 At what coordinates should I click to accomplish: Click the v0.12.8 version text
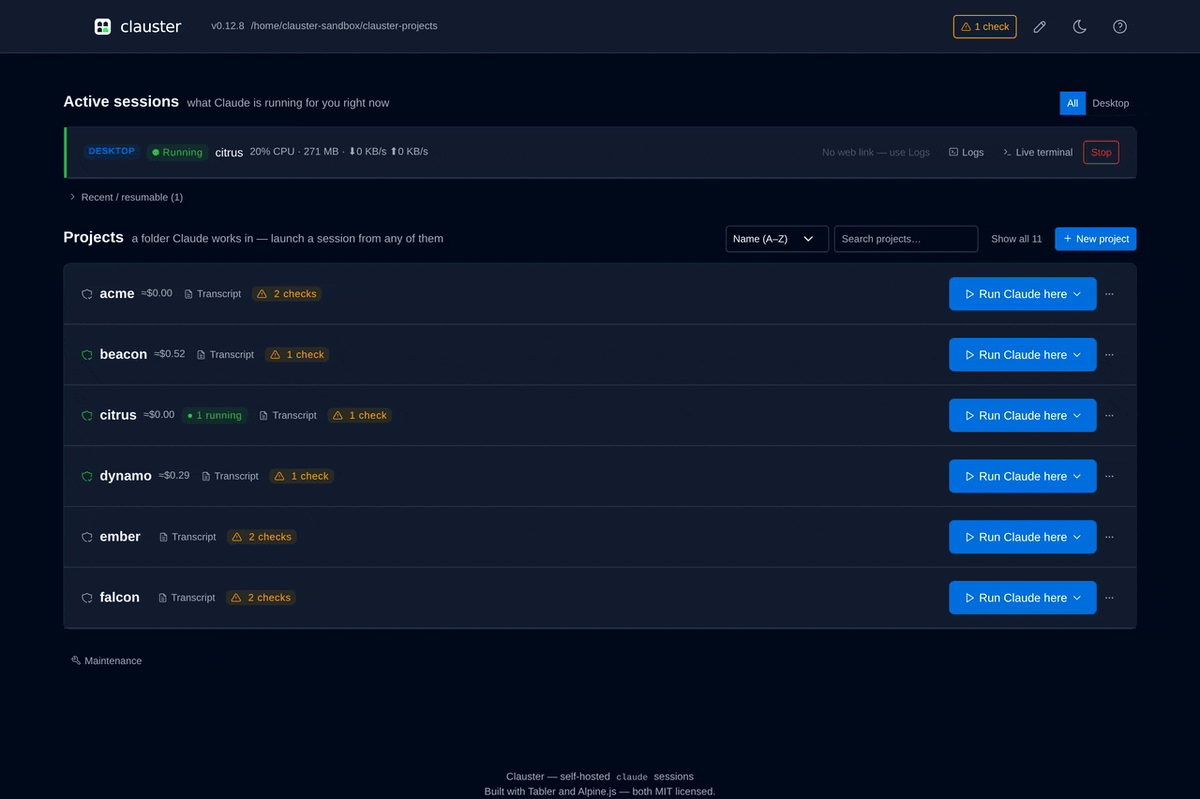tap(228, 26)
